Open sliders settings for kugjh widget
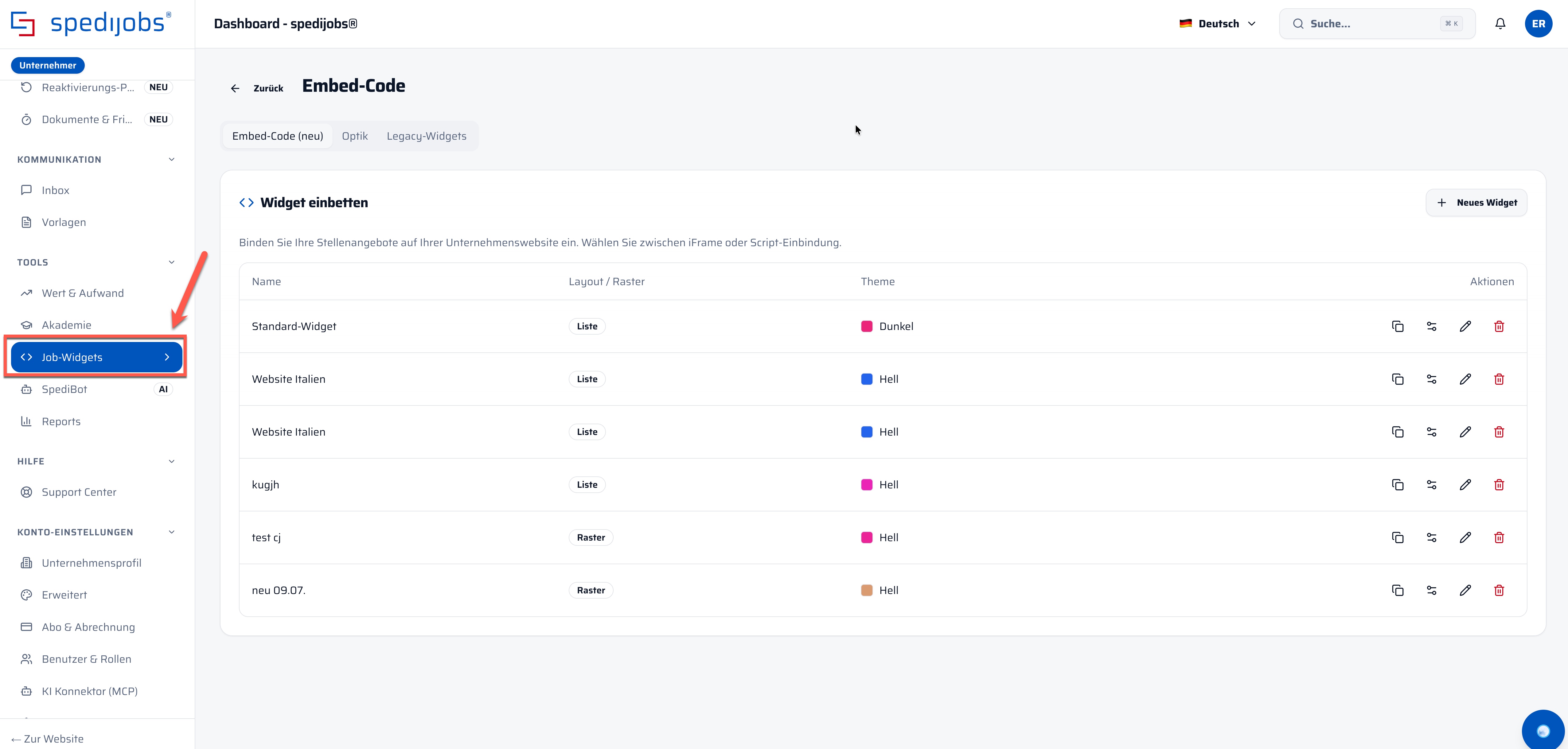This screenshot has width=1568, height=749. pyautogui.click(x=1432, y=484)
